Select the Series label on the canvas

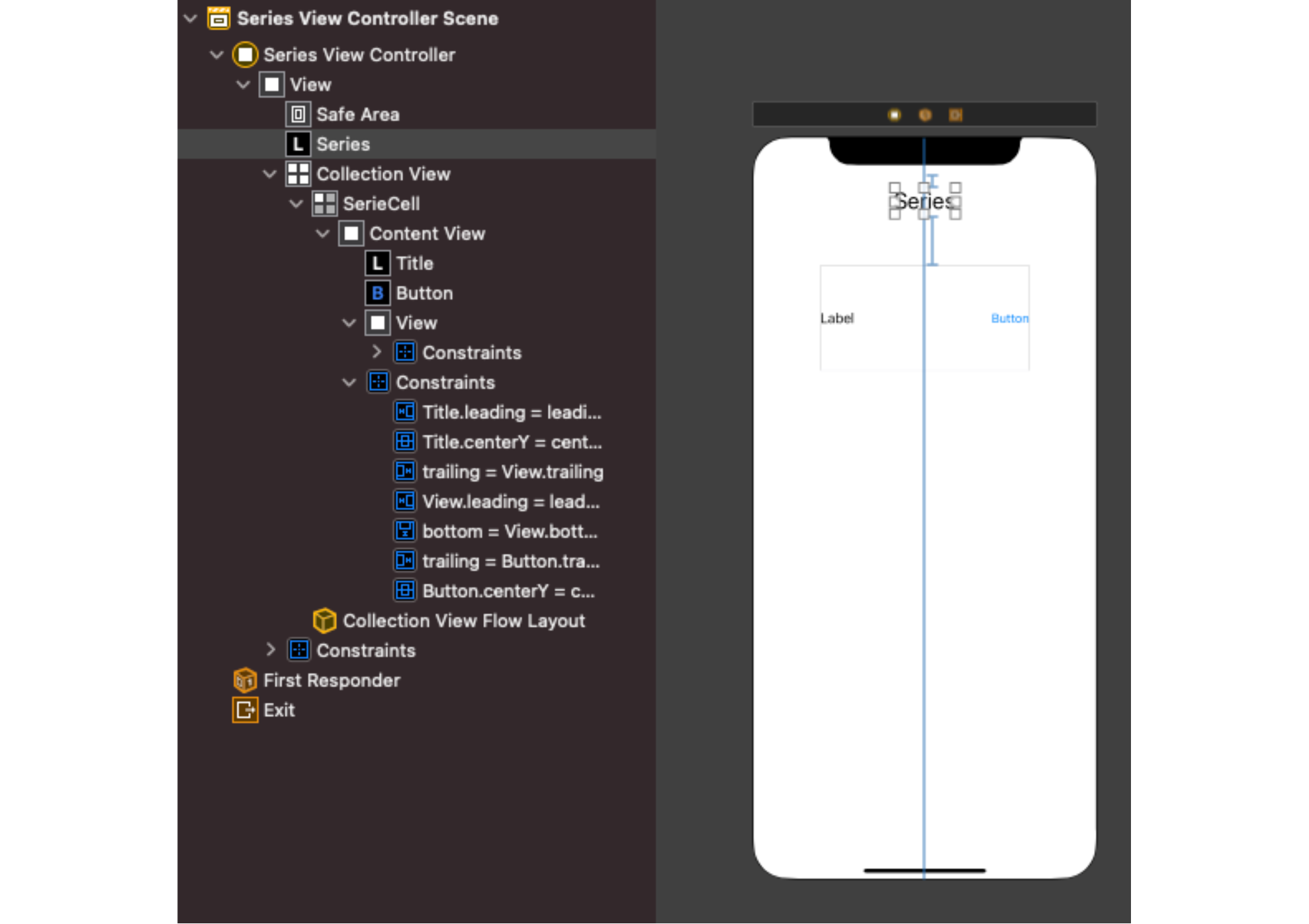(925, 201)
